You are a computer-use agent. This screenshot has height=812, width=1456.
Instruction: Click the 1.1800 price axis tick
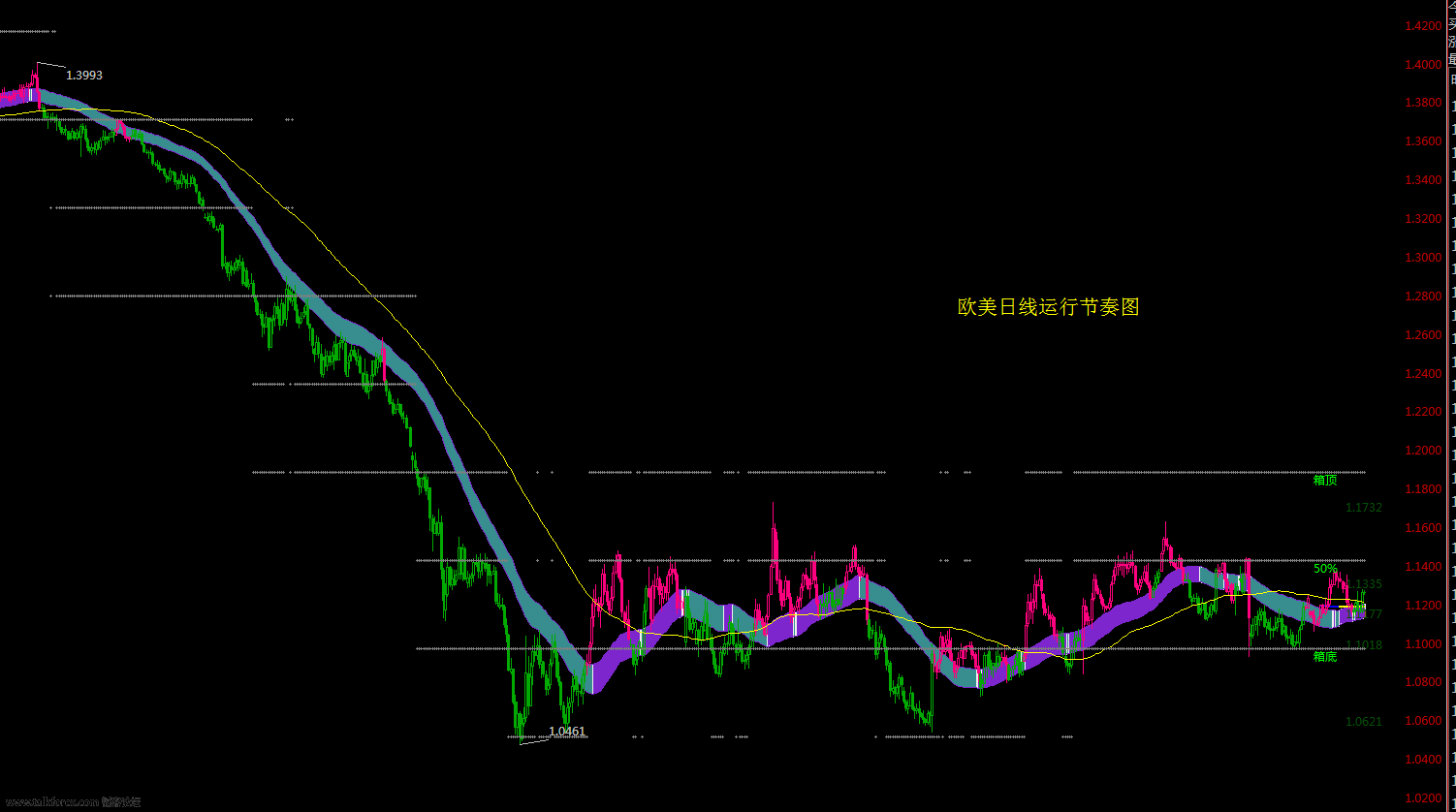(x=1423, y=489)
